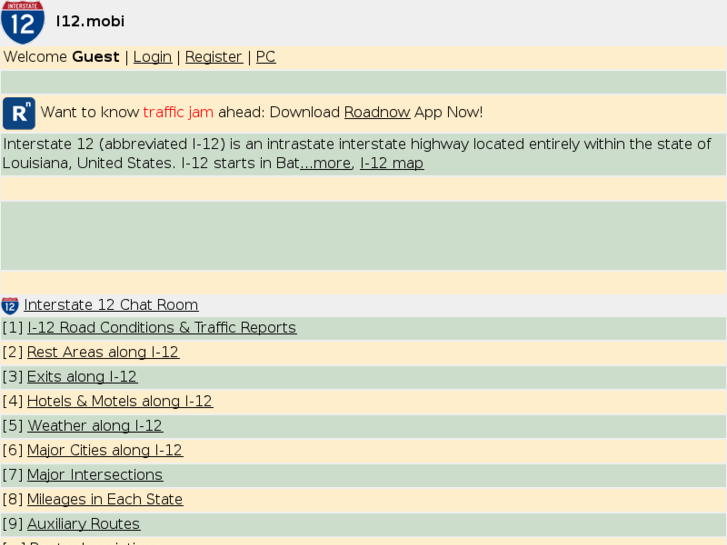727x545 pixels.
Task: Open the Login link
Action: click(153, 57)
